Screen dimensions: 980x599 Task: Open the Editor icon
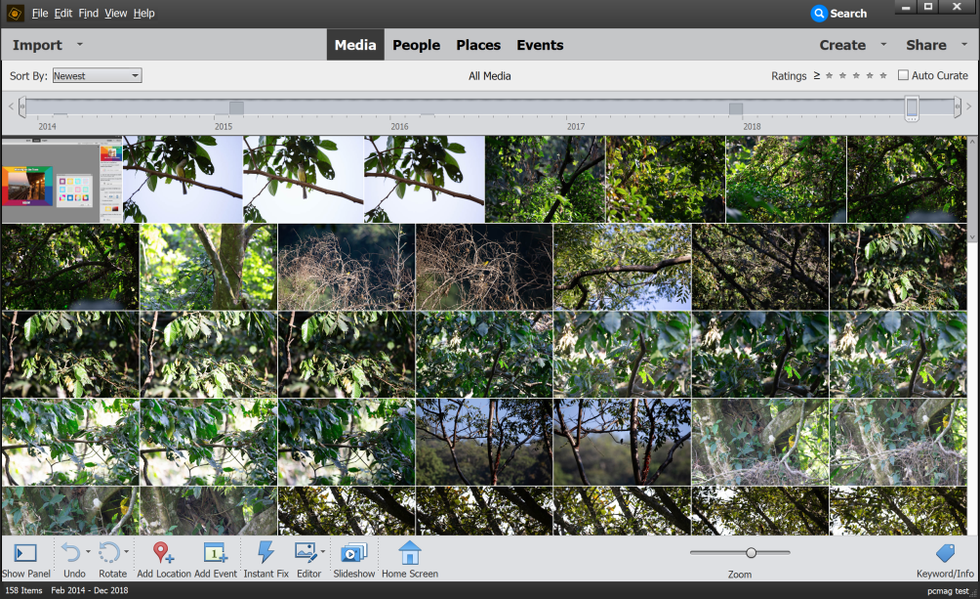click(x=306, y=552)
